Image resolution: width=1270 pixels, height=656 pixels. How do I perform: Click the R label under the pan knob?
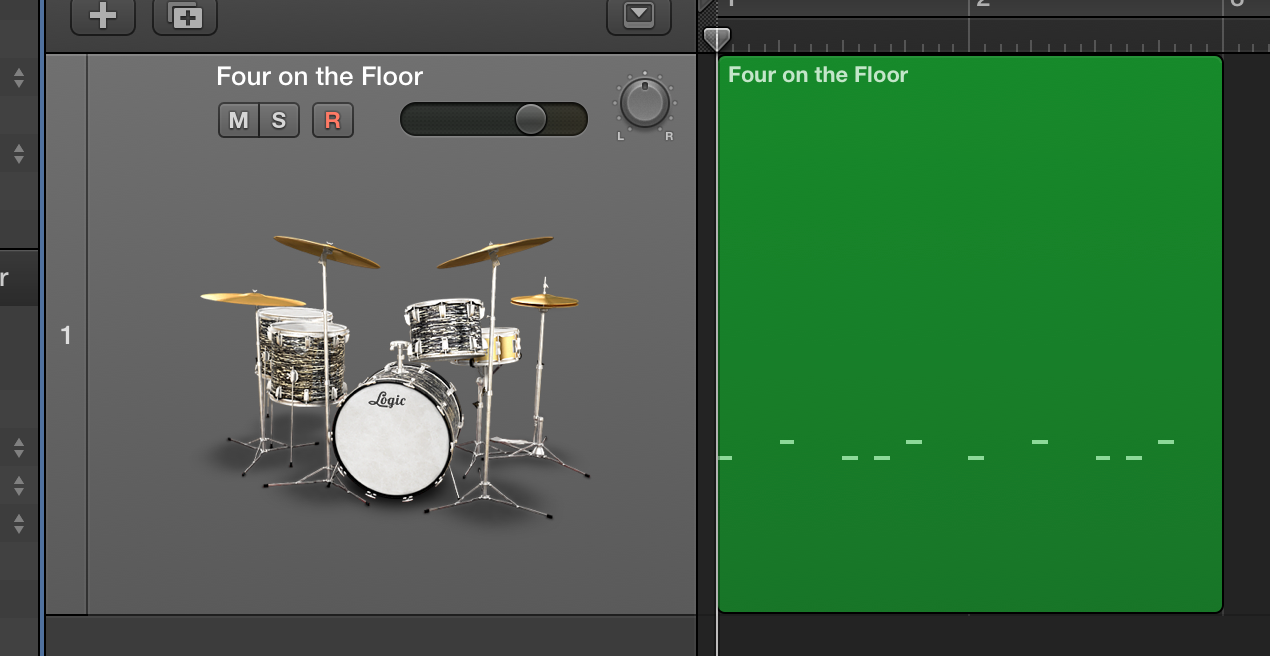pos(669,137)
